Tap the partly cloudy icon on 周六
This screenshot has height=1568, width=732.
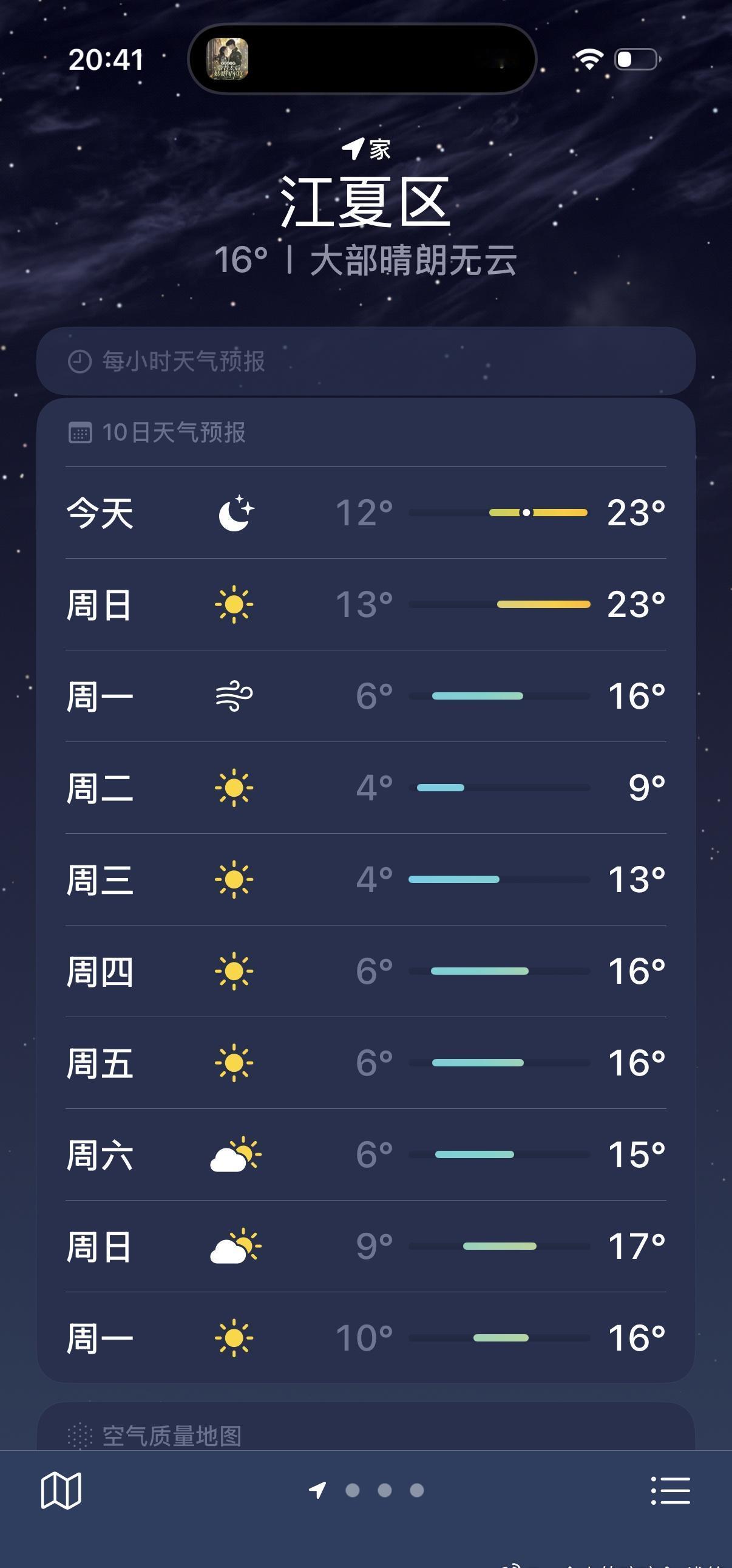click(x=236, y=1154)
